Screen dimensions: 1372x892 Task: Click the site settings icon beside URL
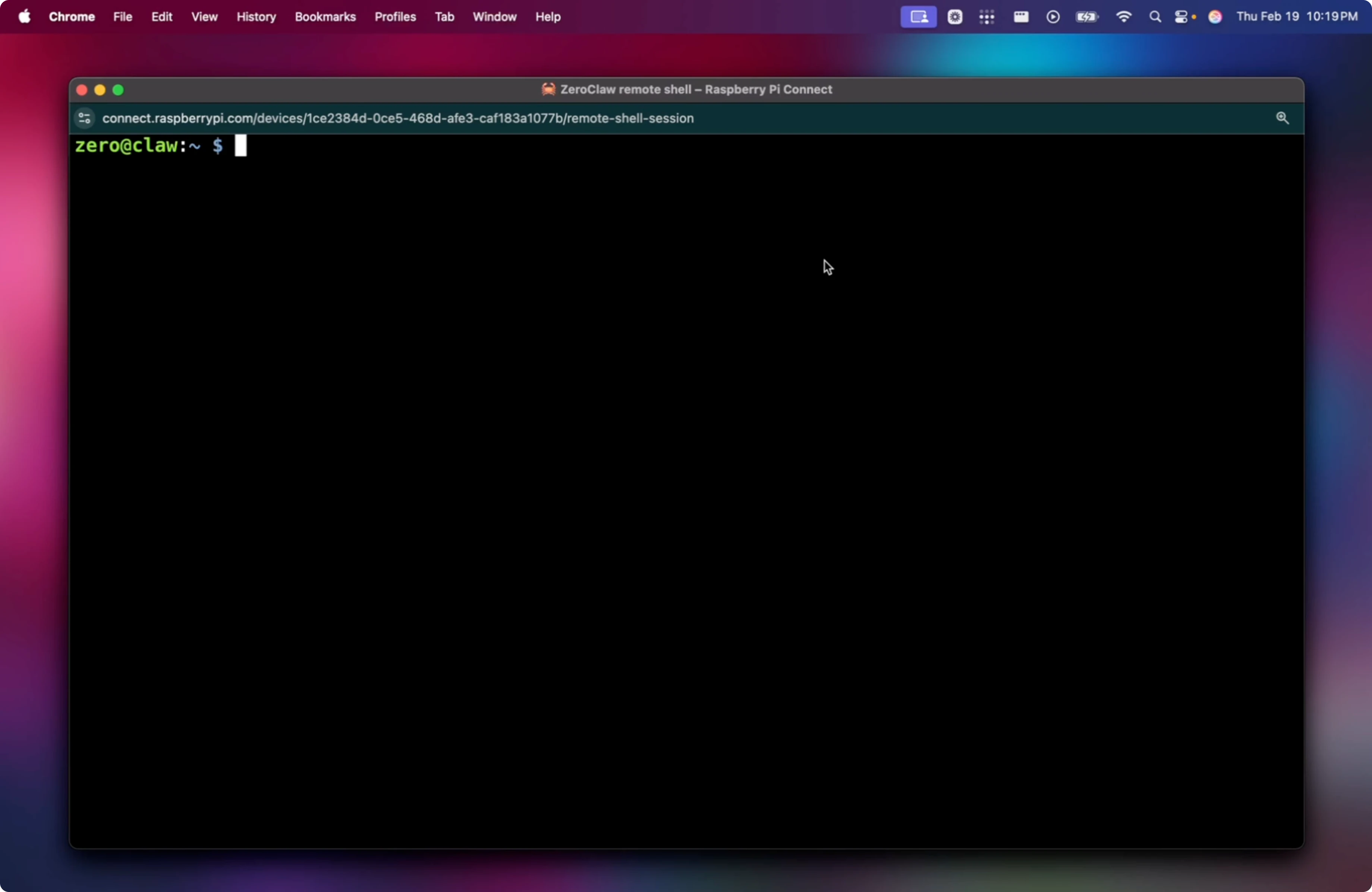pyautogui.click(x=84, y=118)
